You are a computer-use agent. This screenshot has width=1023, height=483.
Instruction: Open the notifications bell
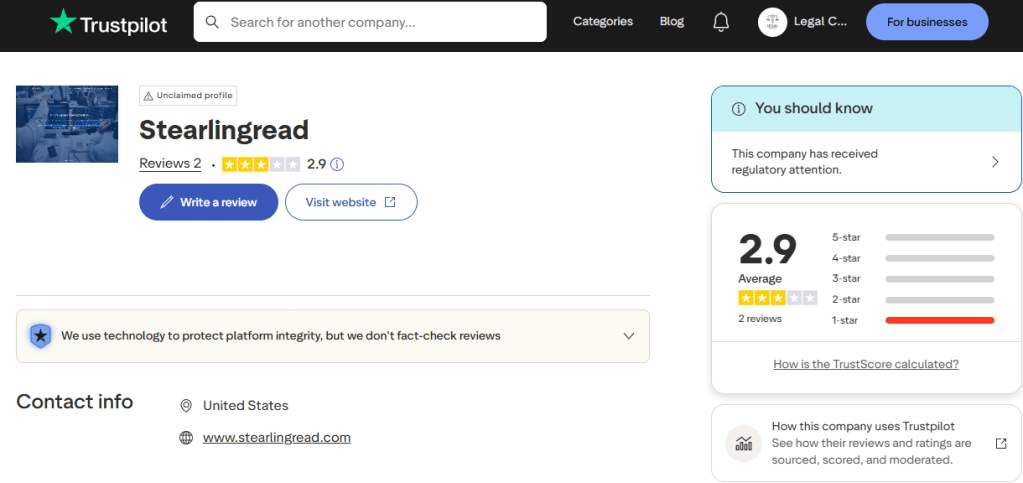point(721,22)
